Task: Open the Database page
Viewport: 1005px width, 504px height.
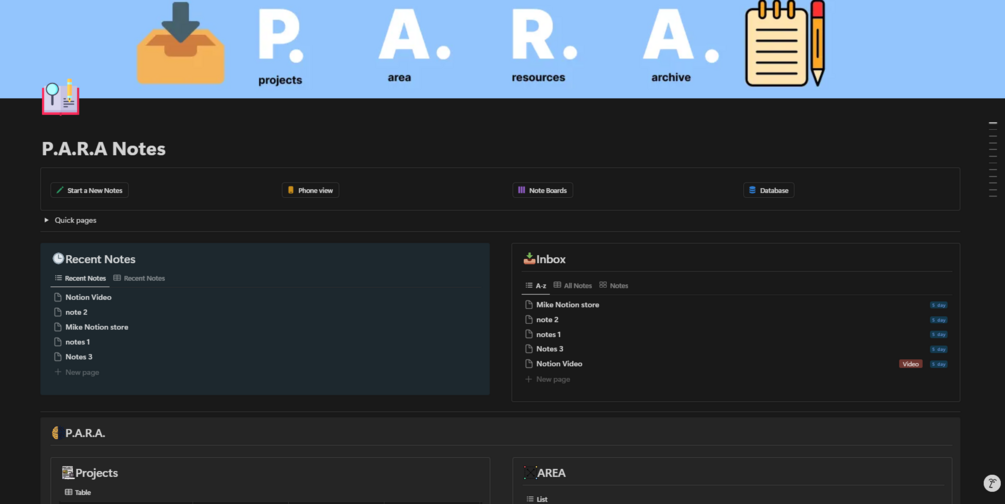Action: [768, 190]
